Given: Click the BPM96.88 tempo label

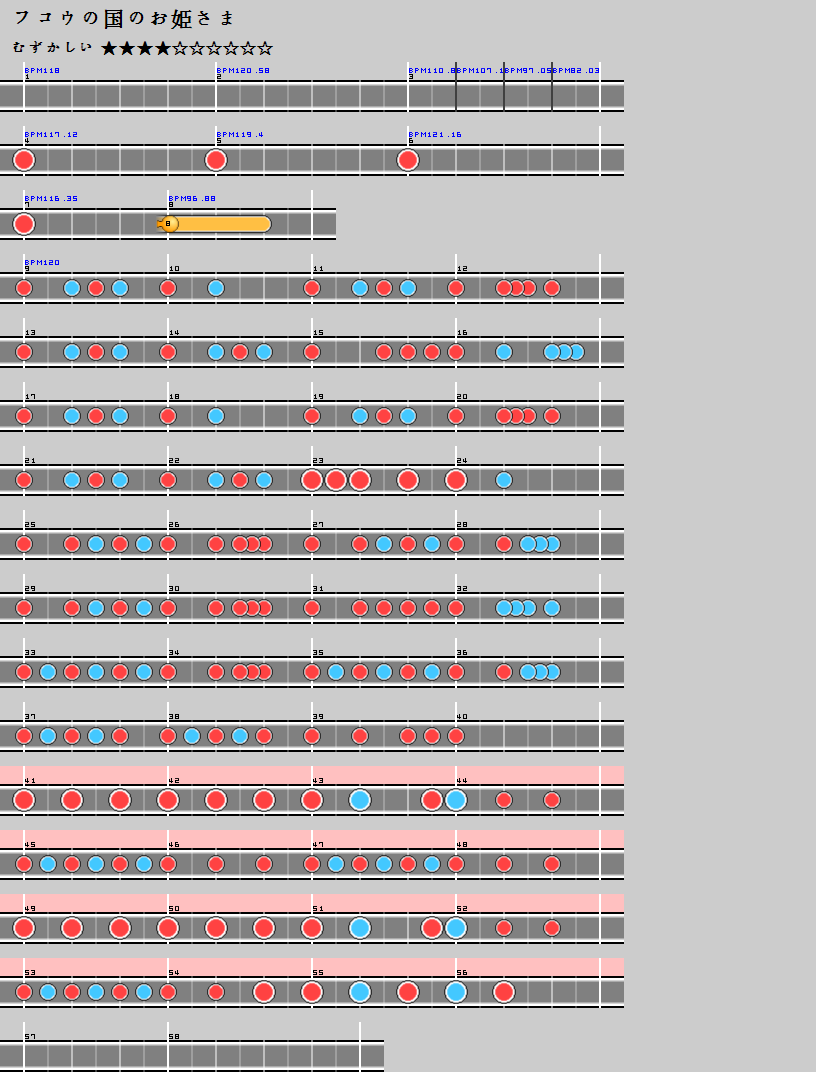Looking at the screenshot, I should pyautogui.click(x=193, y=199).
